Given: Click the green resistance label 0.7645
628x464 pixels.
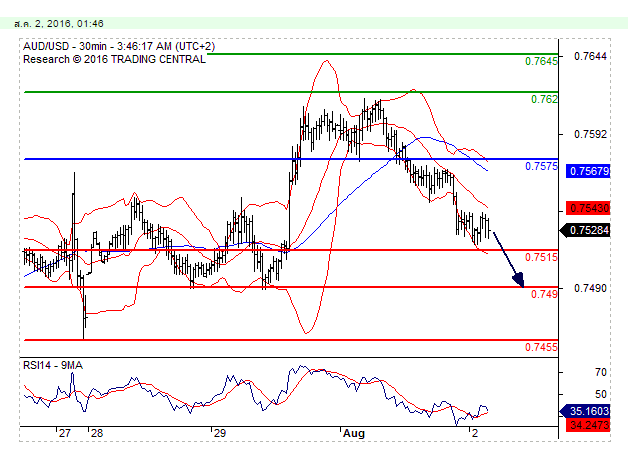Looking at the screenshot, I should (x=541, y=61).
